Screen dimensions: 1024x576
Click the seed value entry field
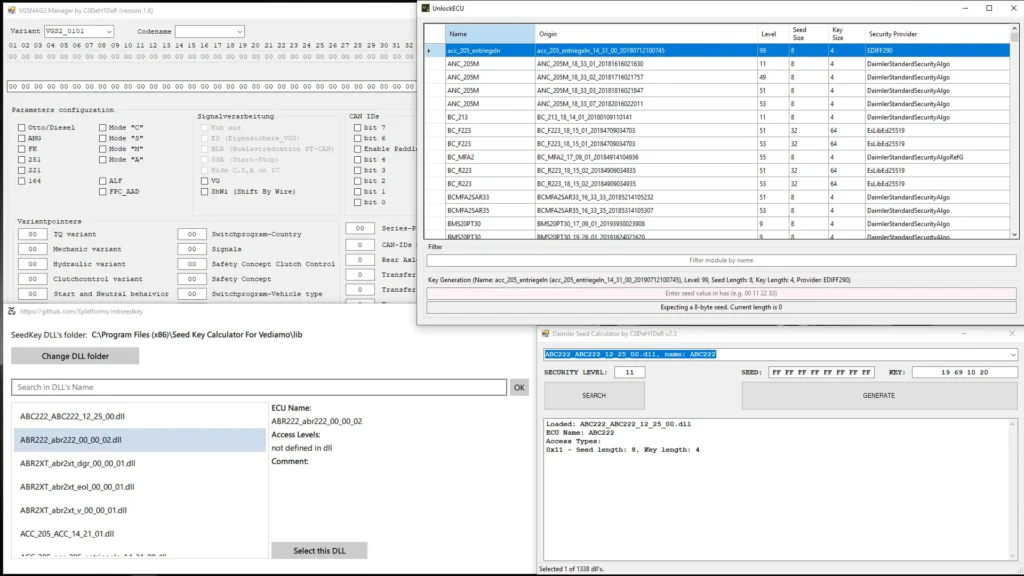click(x=720, y=292)
